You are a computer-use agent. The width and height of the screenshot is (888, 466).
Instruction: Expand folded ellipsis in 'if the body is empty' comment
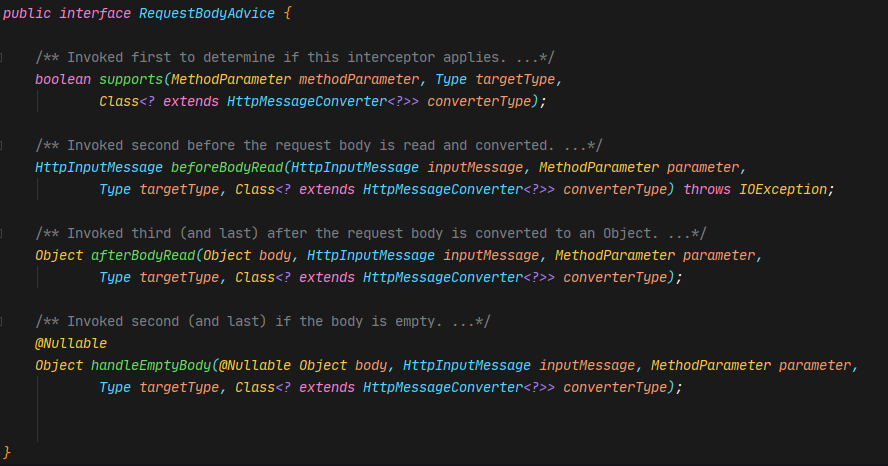463,322
